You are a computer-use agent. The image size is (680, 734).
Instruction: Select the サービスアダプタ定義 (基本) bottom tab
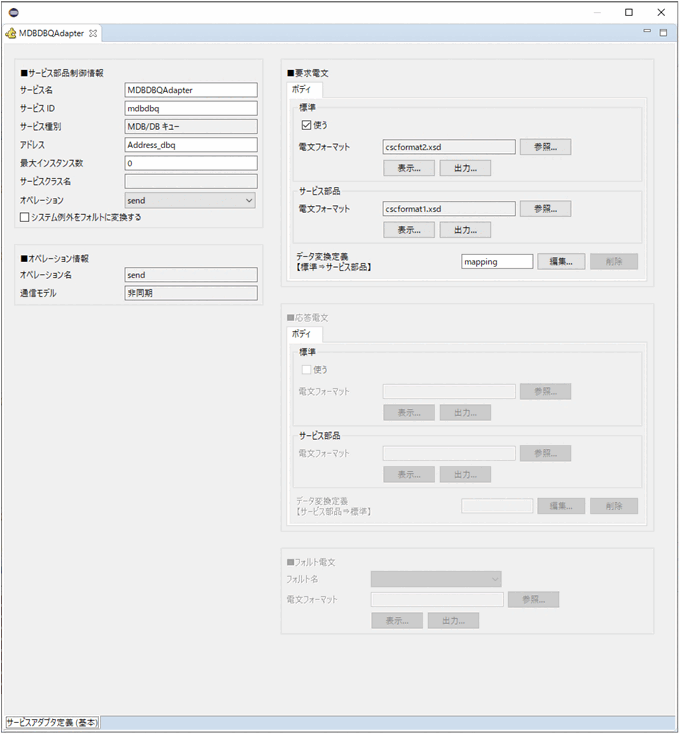click(52, 722)
